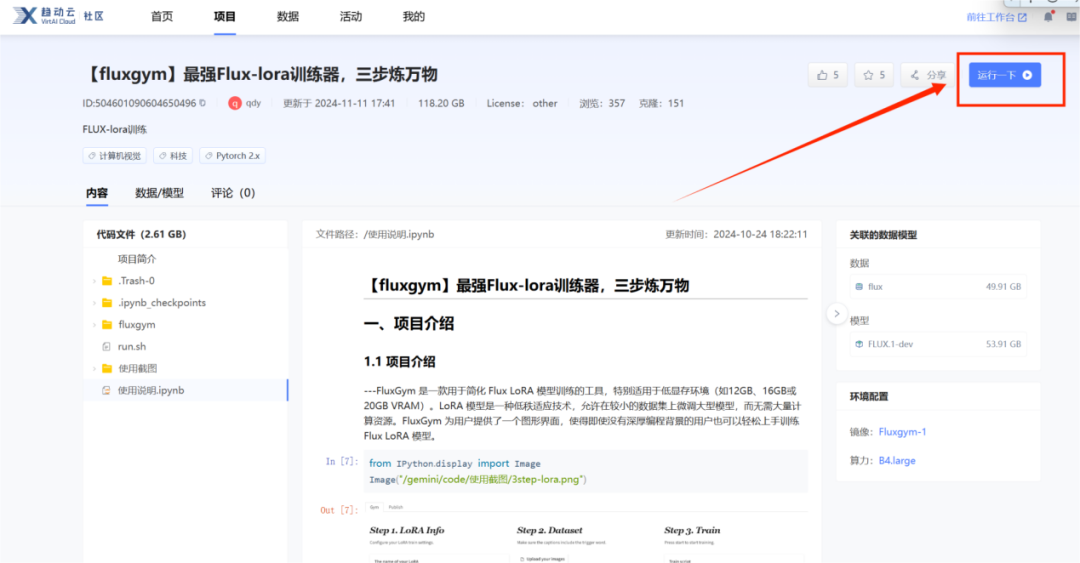Screen dimensions: 1080x563
Task: Click the thumbs-up like icon
Action: (x=822, y=75)
